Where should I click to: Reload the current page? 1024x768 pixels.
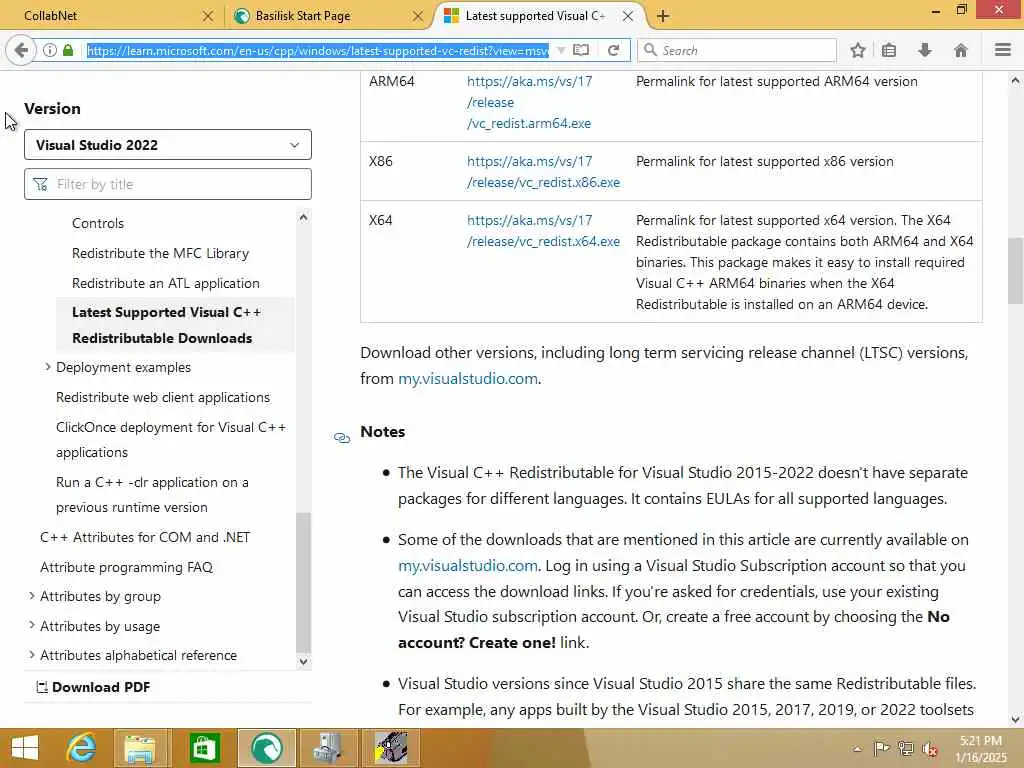[613, 50]
